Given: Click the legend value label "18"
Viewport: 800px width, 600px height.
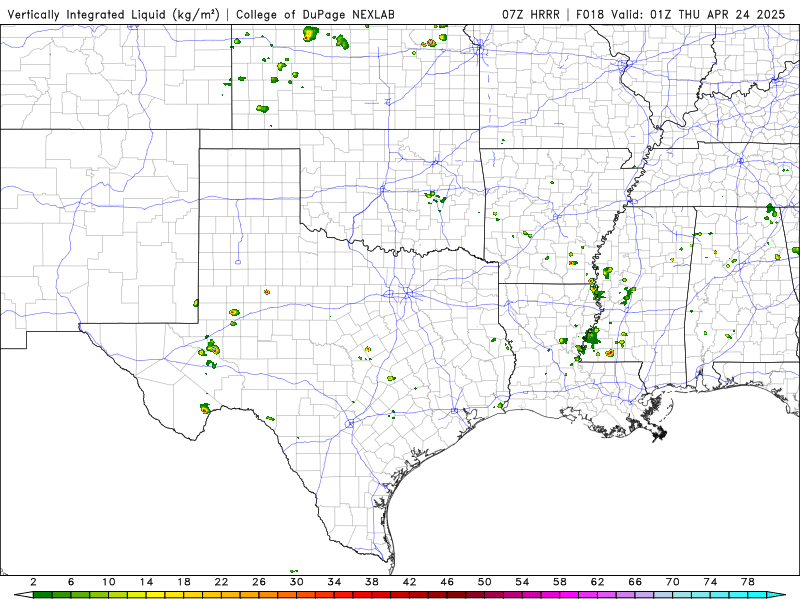Looking at the screenshot, I should pos(184,582).
